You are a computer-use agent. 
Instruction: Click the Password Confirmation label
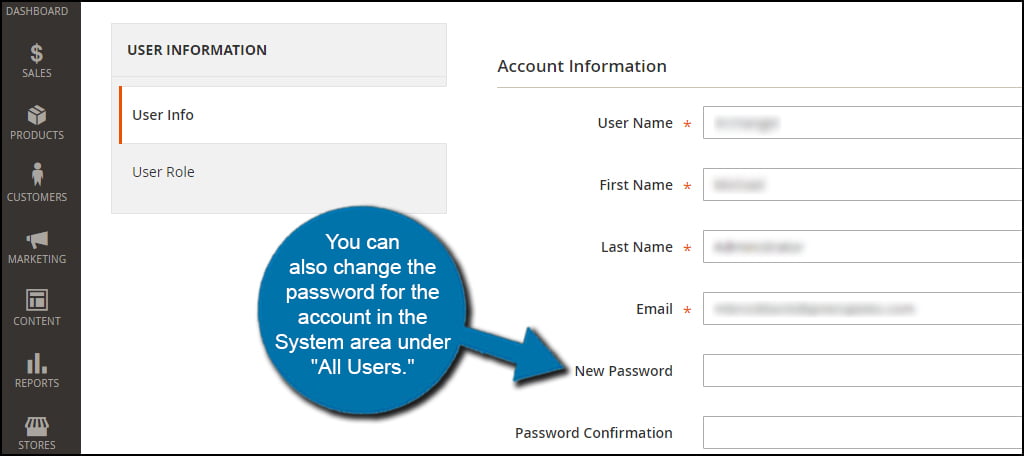(x=593, y=433)
